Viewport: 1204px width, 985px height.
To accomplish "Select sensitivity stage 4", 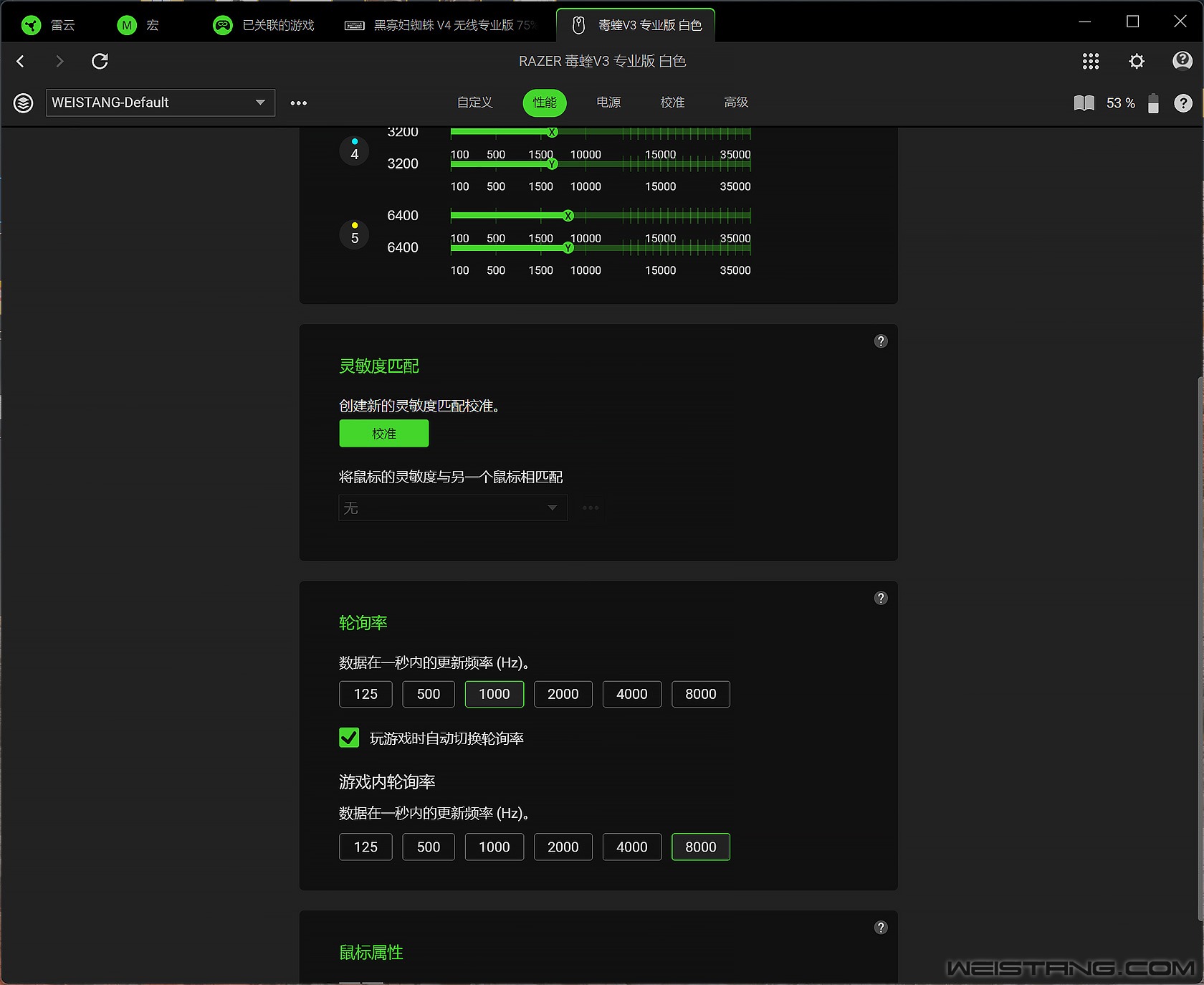I will pos(354,151).
